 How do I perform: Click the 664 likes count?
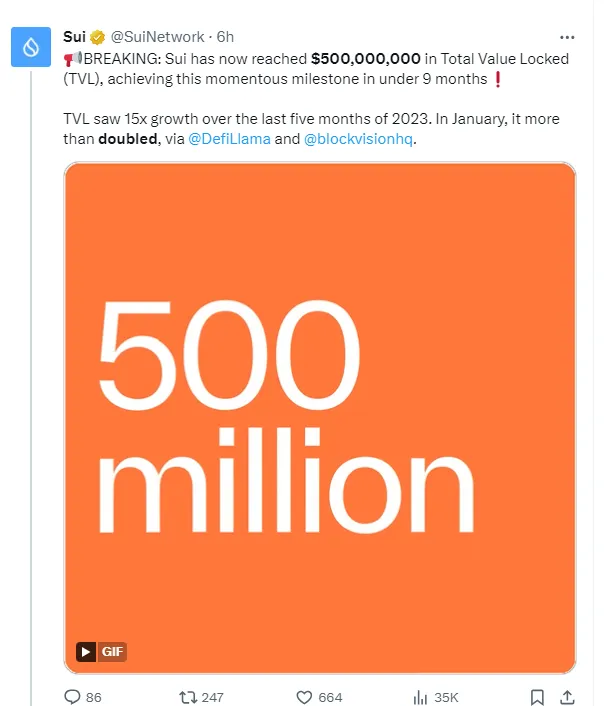[x=330, y=697]
